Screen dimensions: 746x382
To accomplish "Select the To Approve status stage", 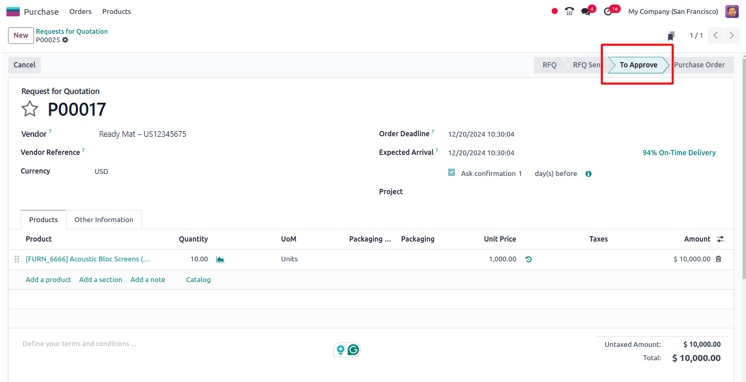I will (x=638, y=65).
